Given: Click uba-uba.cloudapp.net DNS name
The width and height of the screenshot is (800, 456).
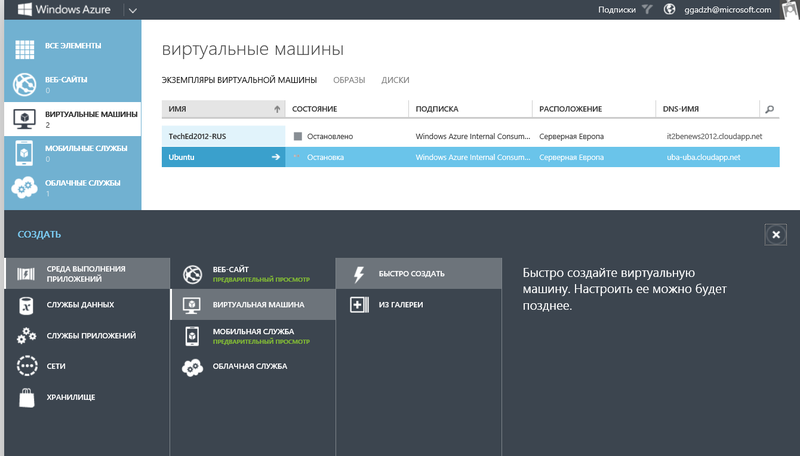Looking at the screenshot, I should click(x=703, y=157).
